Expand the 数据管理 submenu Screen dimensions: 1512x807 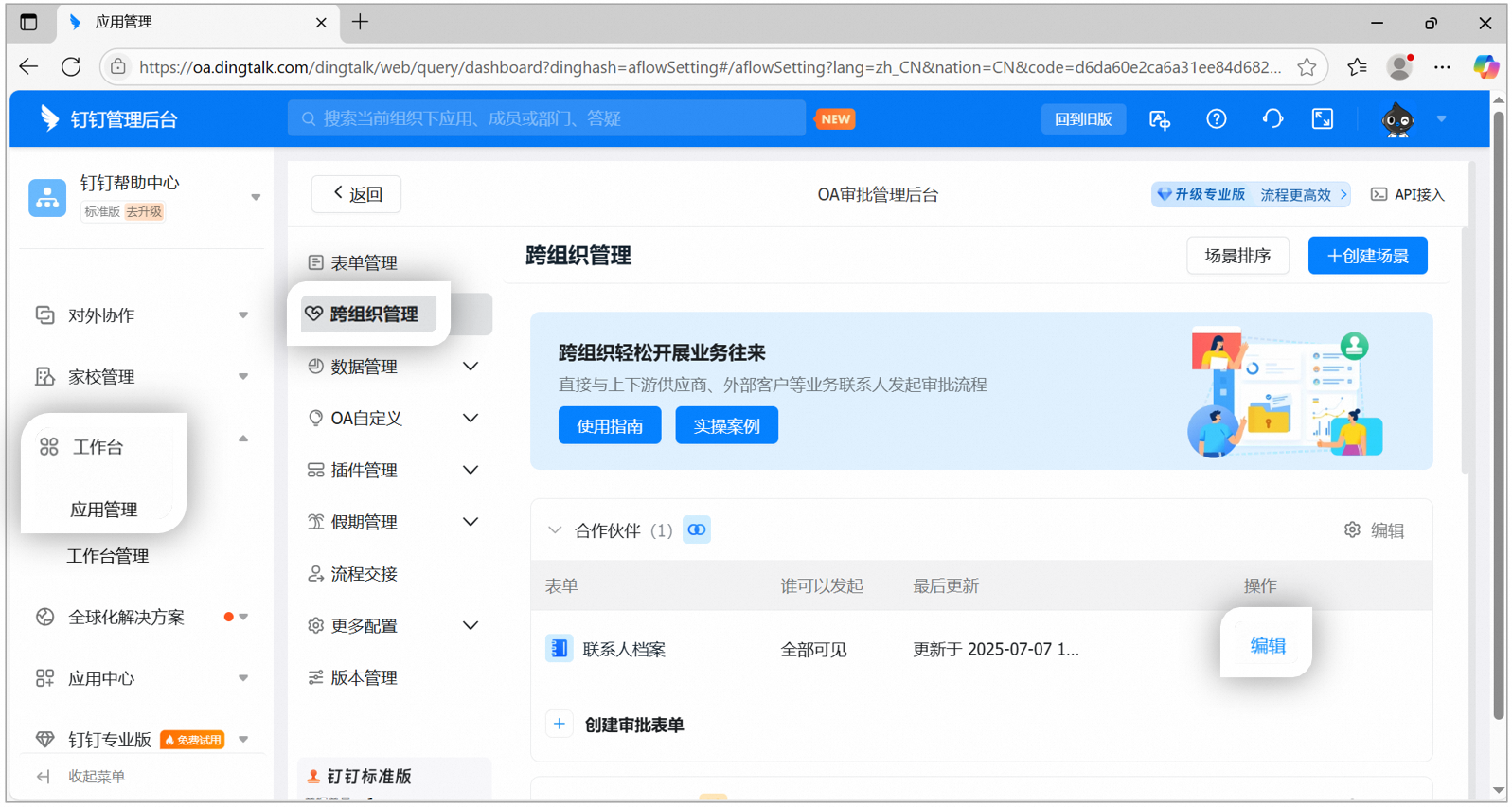coord(471,367)
